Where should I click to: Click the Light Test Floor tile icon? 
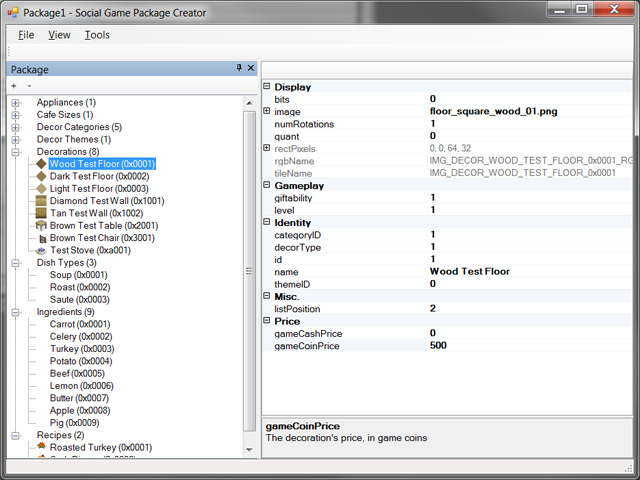pyautogui.click(x=41, y=188)
